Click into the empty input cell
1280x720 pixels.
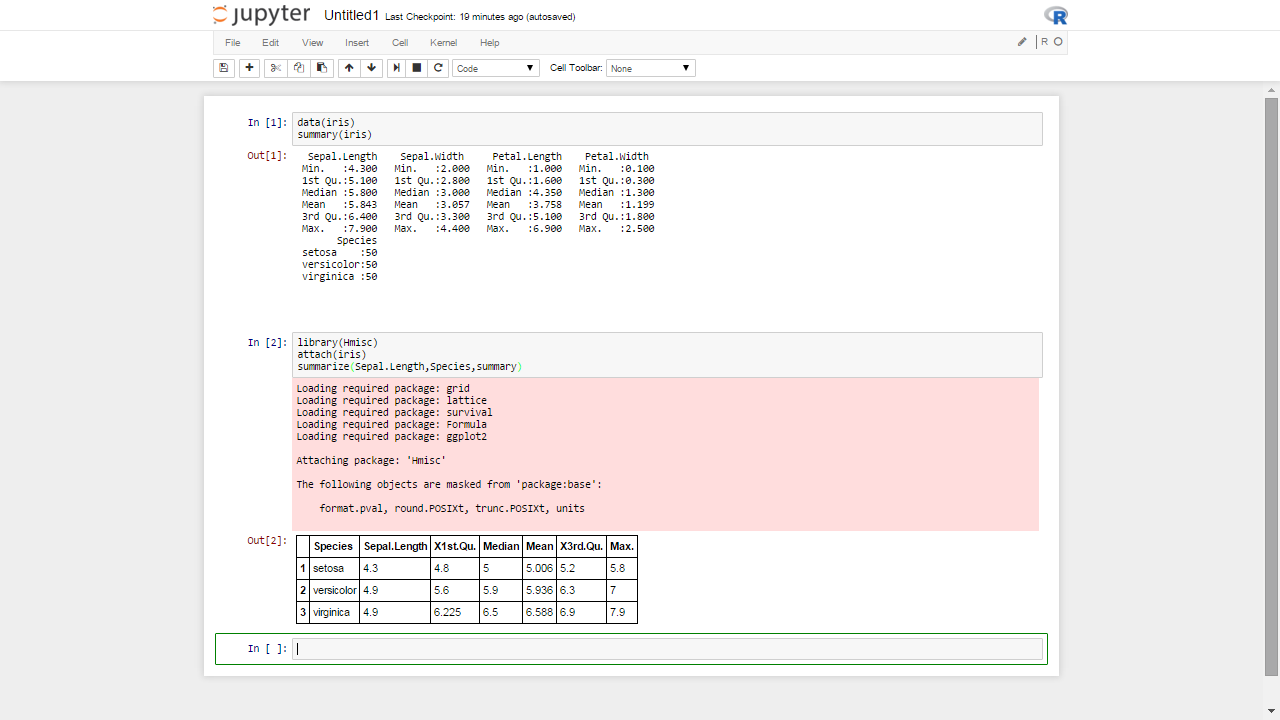coord(667,649)
